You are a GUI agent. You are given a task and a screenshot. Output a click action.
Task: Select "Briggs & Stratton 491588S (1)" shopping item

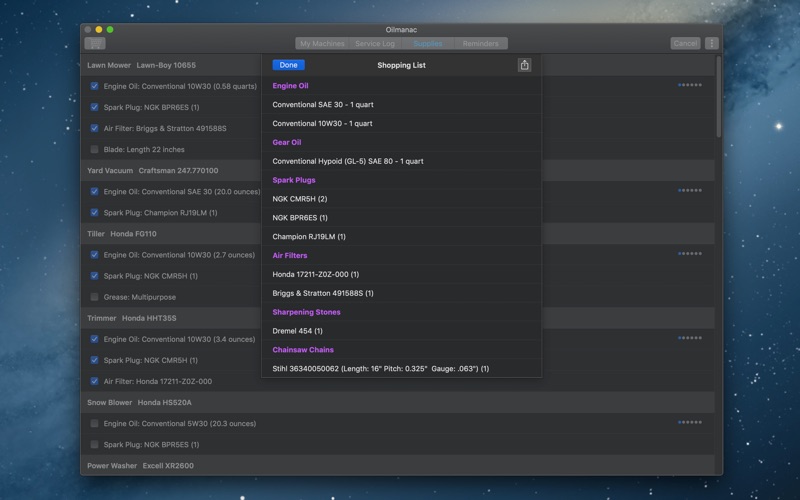[401, 293]
